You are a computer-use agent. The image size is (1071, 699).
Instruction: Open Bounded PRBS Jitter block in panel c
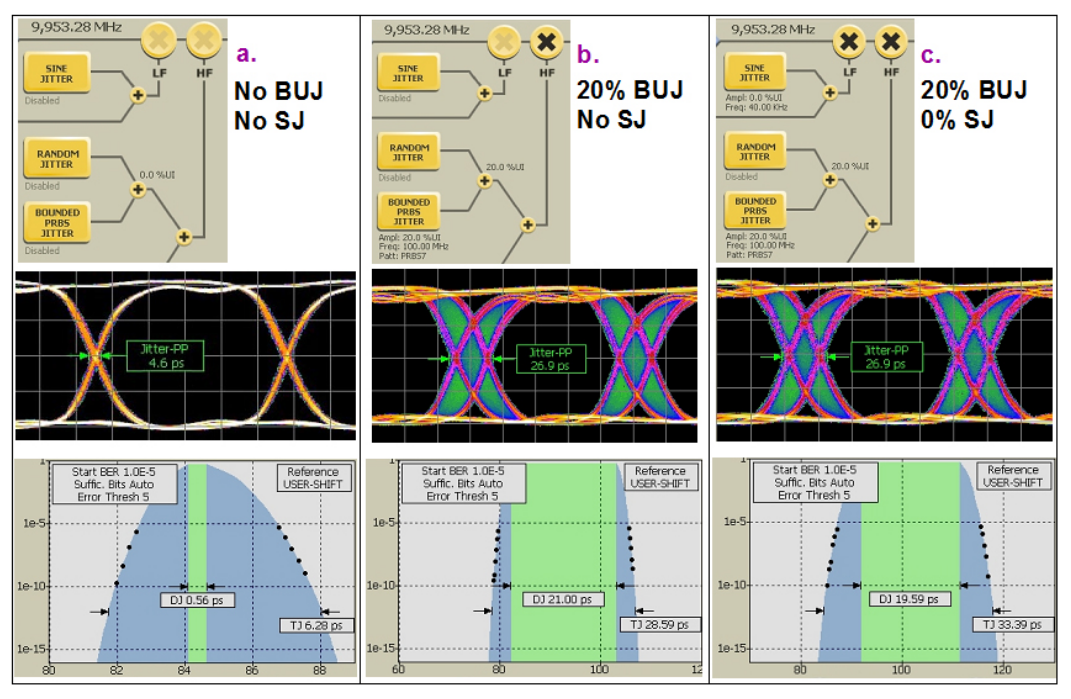755,212
